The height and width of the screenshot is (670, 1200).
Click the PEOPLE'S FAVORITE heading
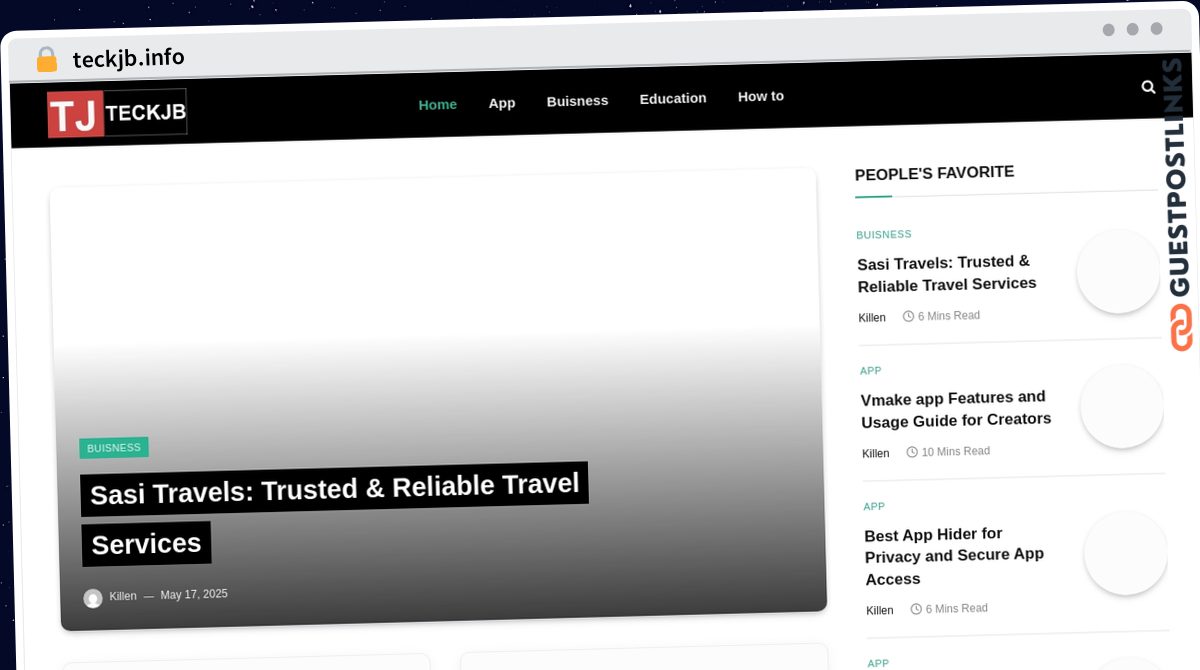click(934, 173)
